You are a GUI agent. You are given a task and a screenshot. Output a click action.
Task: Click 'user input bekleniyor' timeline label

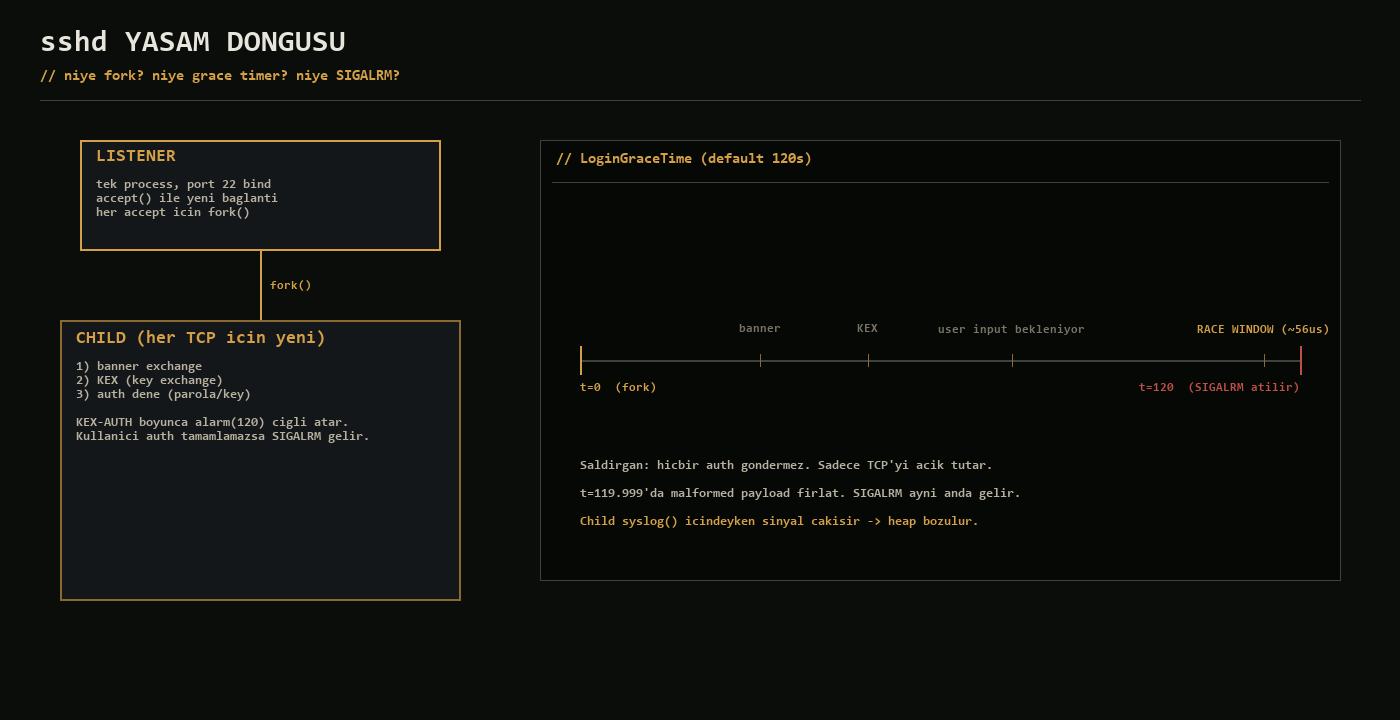point(1011,329)
